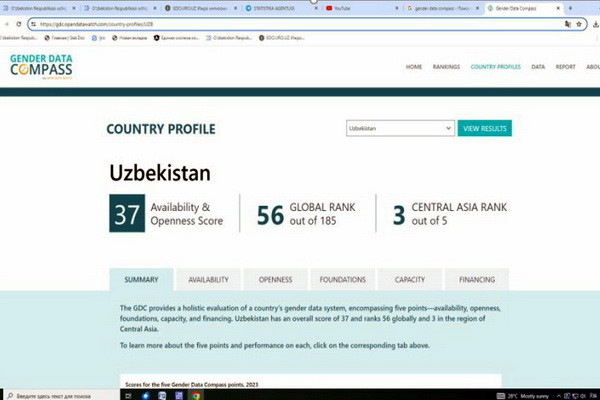Image resolution: width=600 pixels, height=400 pixels.
Task: Expand the Uzbekistan country dropdown
Action: [400, 128]
